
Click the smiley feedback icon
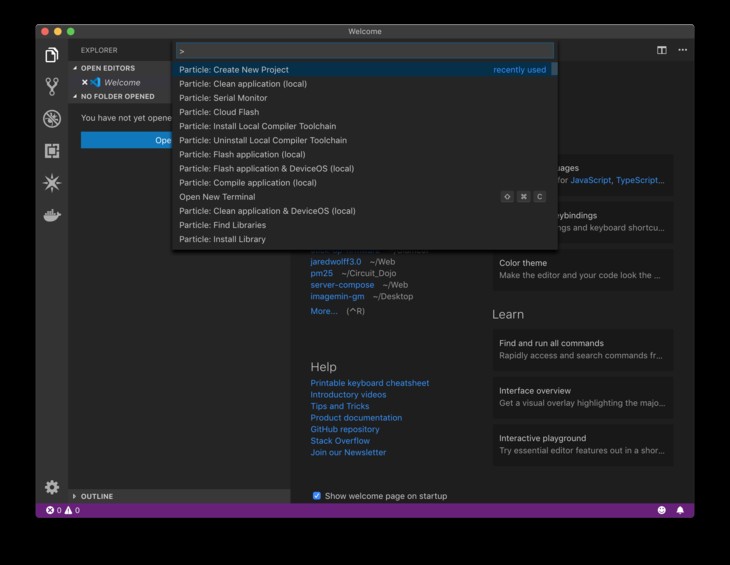tap(661, 510)
